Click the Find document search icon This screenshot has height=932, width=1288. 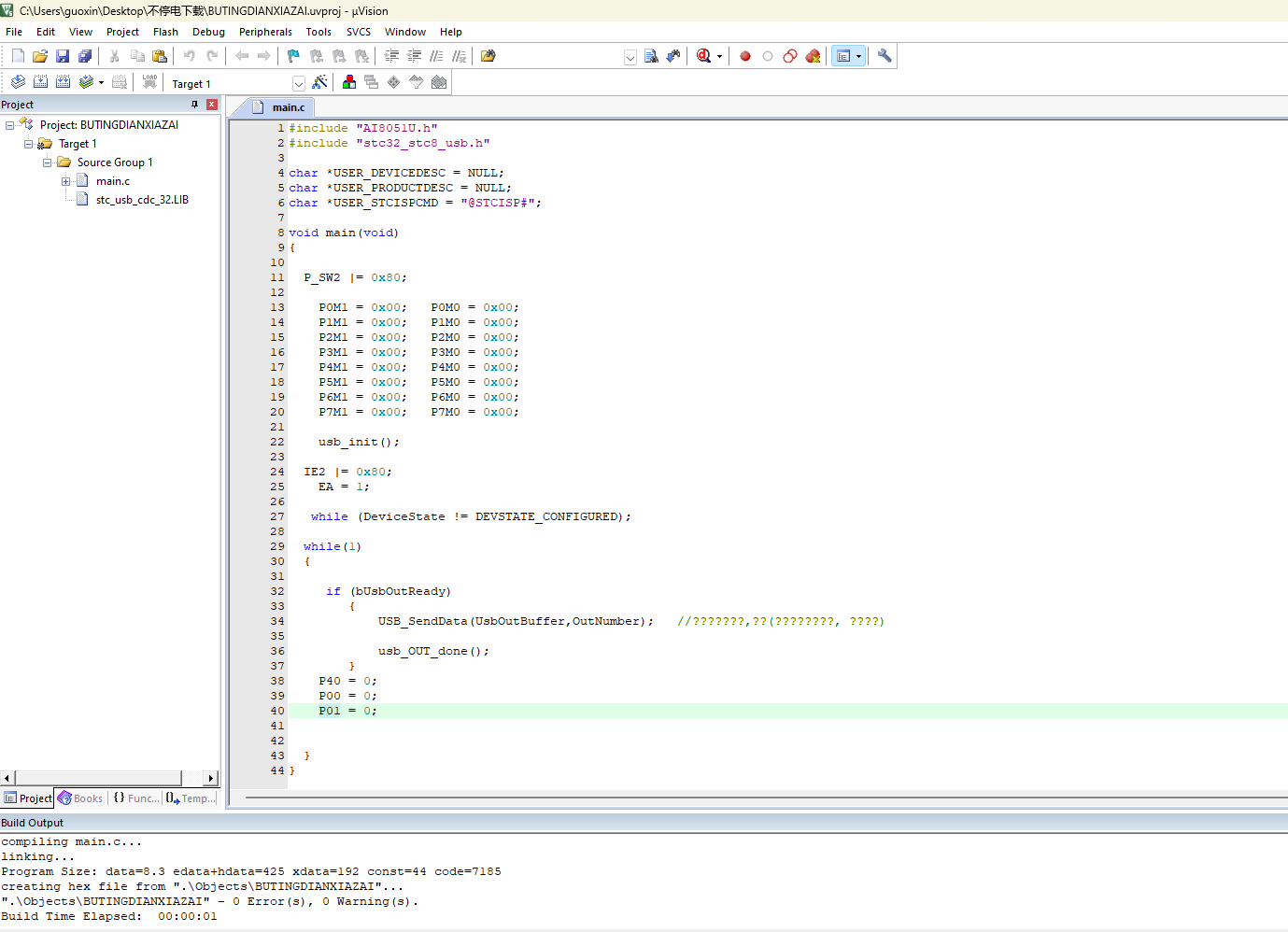pyautogui.click(x=651, y=56)
